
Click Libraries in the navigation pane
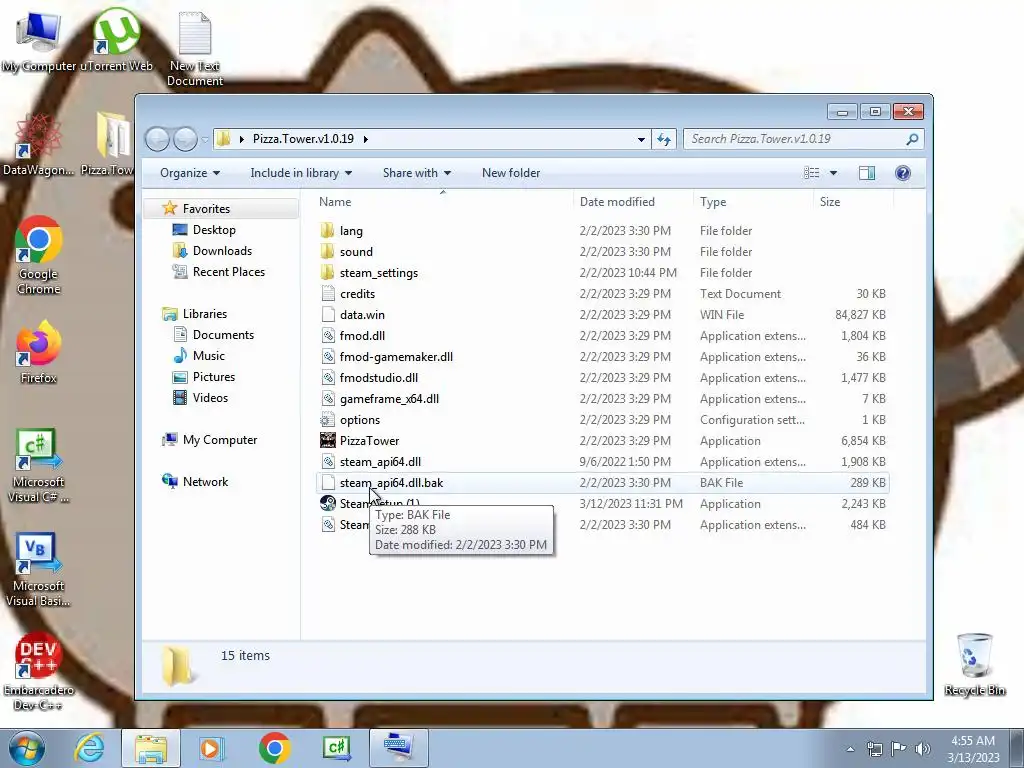point(204,313)
